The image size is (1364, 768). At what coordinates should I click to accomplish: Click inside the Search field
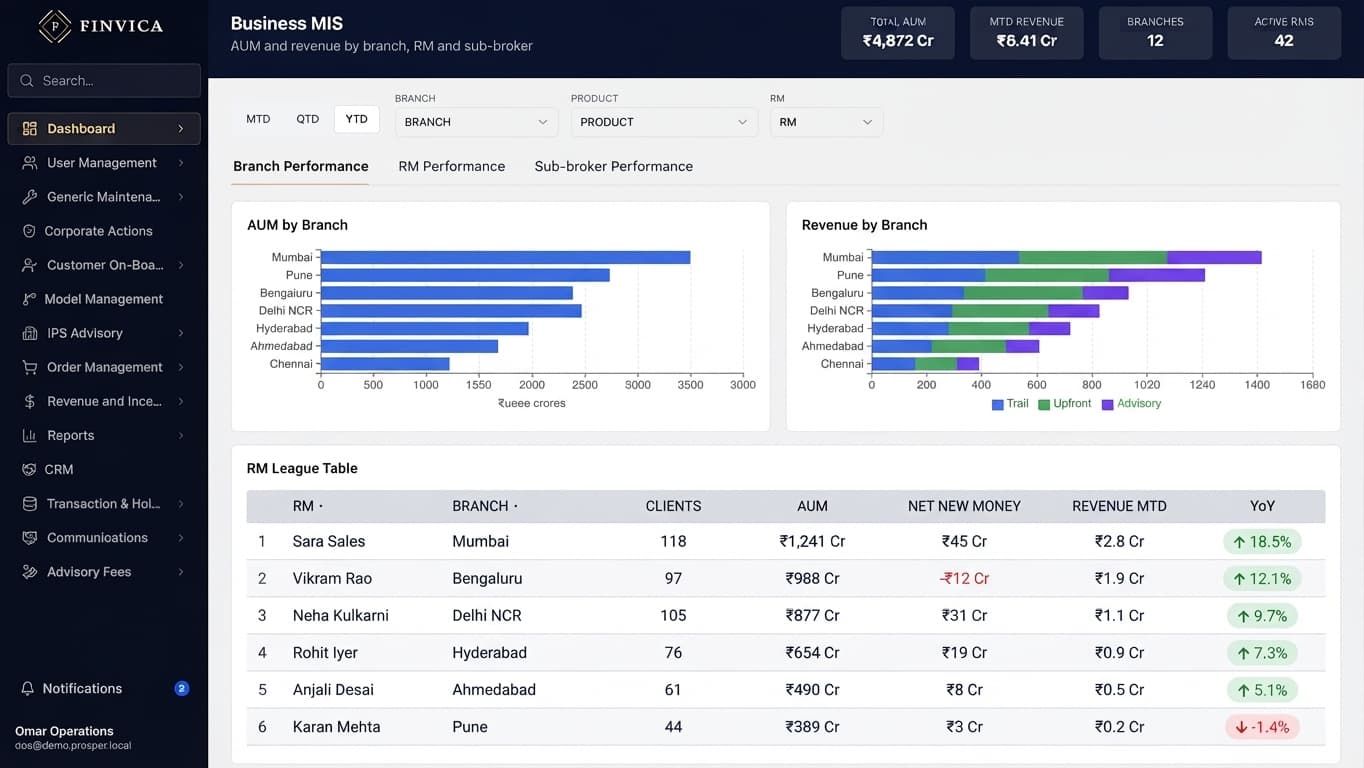(104, 81)
